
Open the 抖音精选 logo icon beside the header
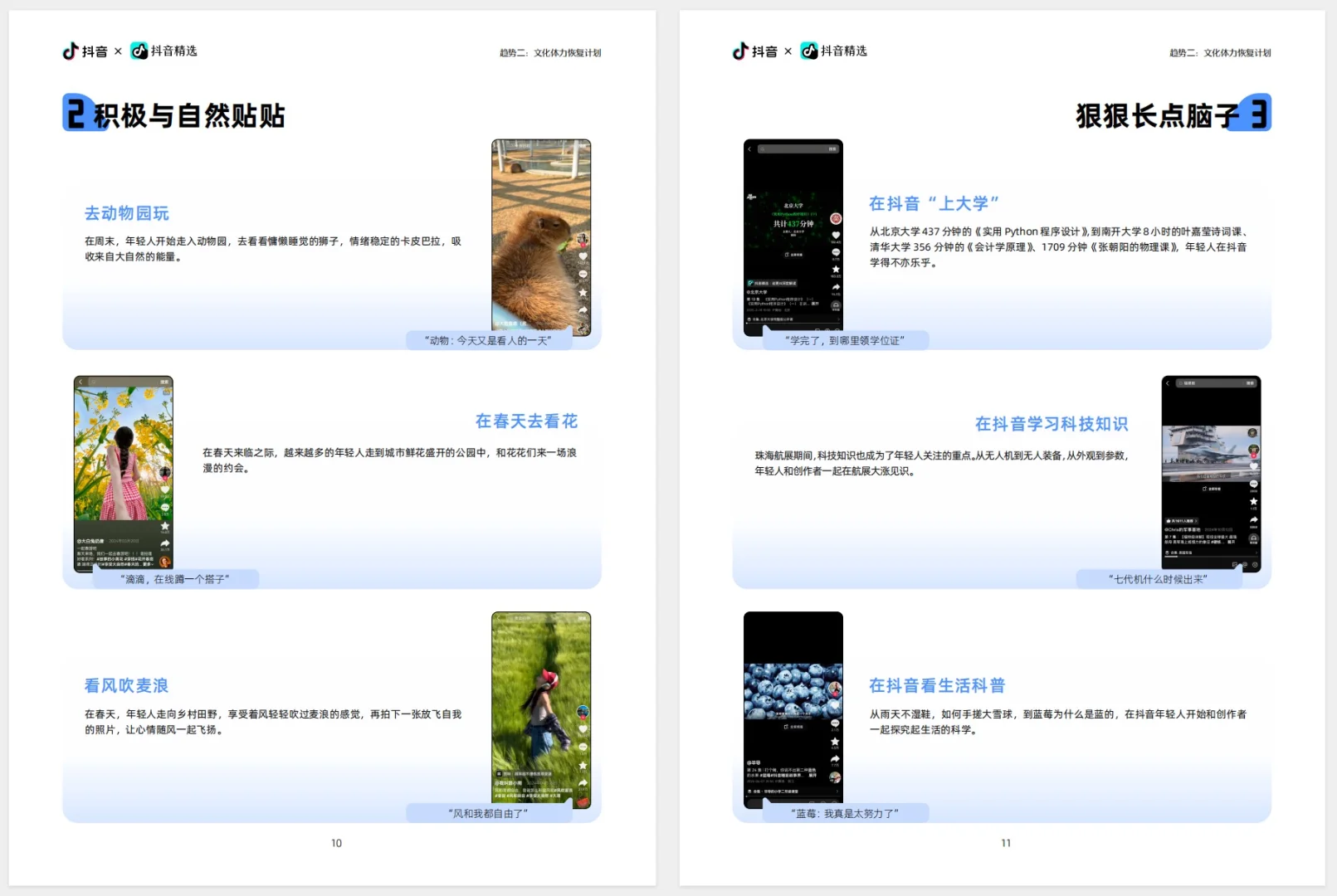tap(141, 51)
